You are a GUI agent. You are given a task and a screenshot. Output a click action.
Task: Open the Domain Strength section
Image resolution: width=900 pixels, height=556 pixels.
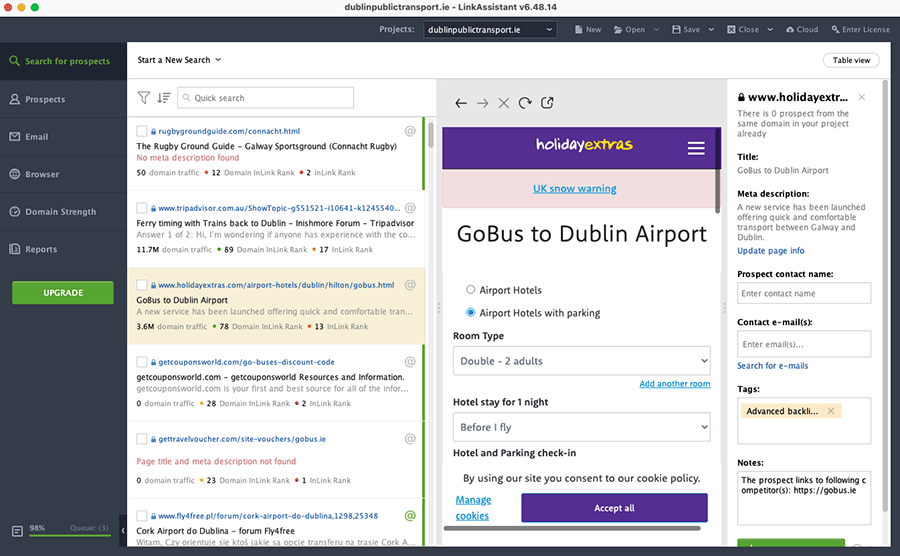click(x=63, y=212)
